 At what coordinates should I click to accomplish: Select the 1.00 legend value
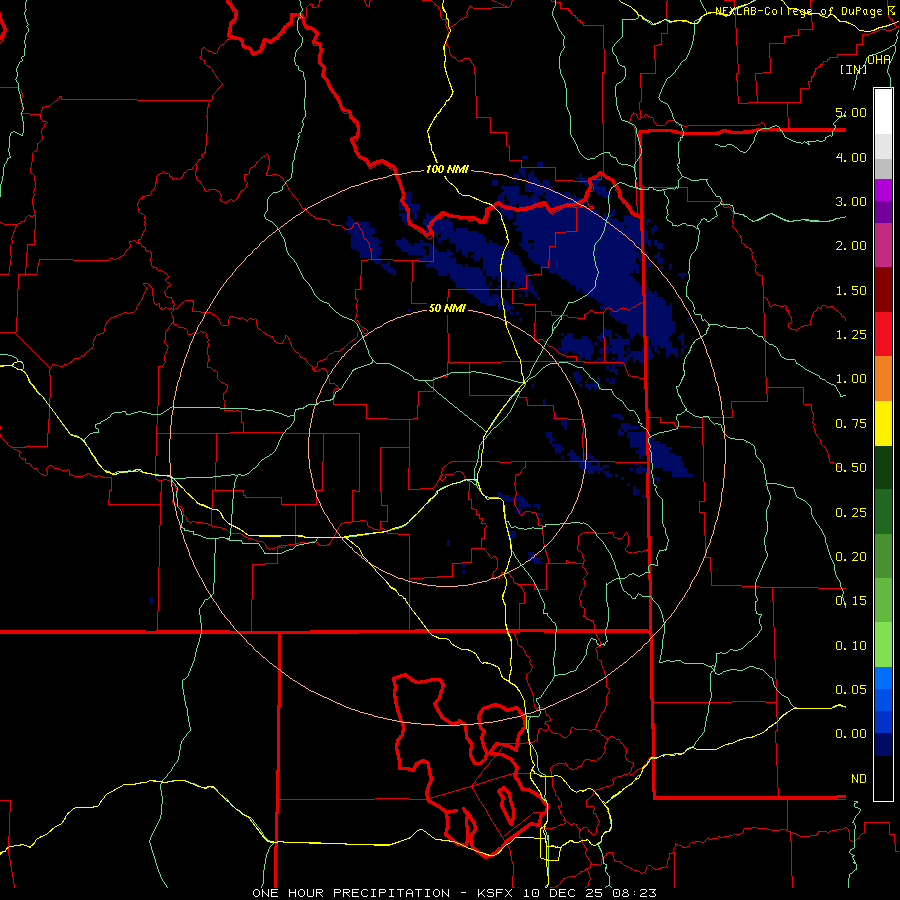pyautogui.click(x=851, y=379)
